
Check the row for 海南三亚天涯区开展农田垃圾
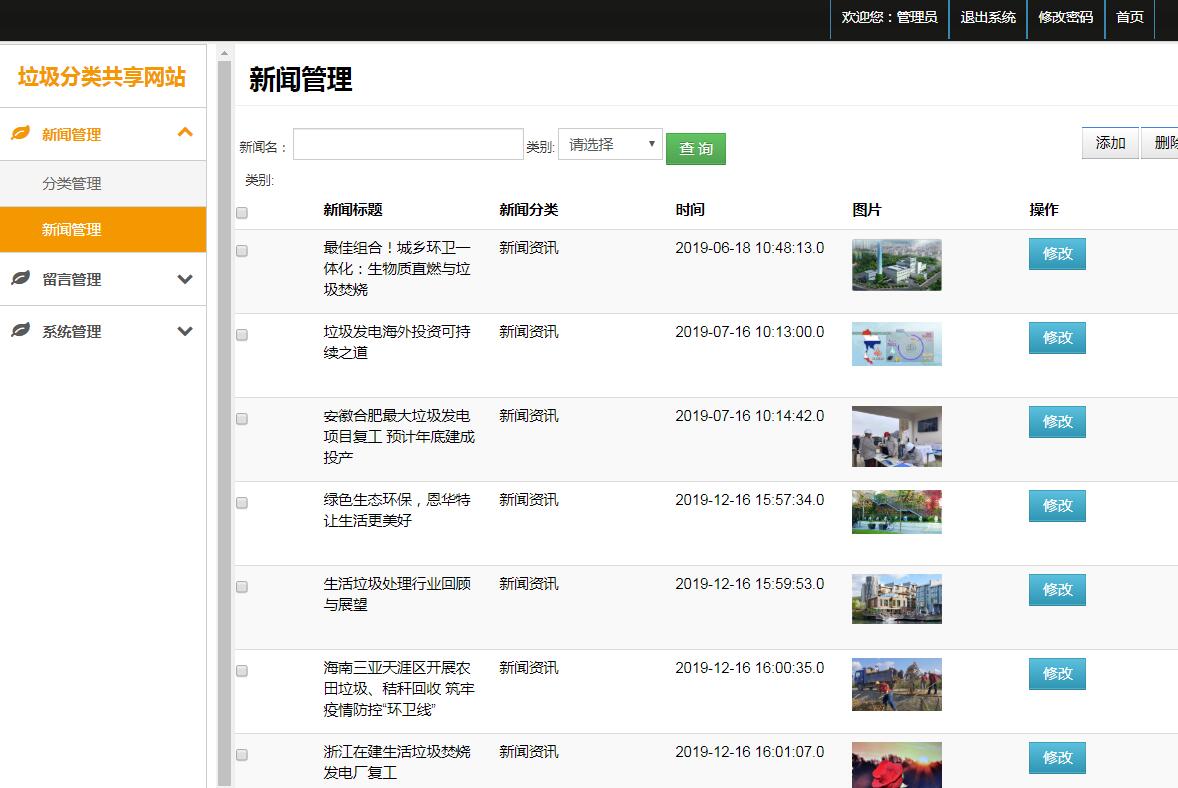(x=242, y=672)
